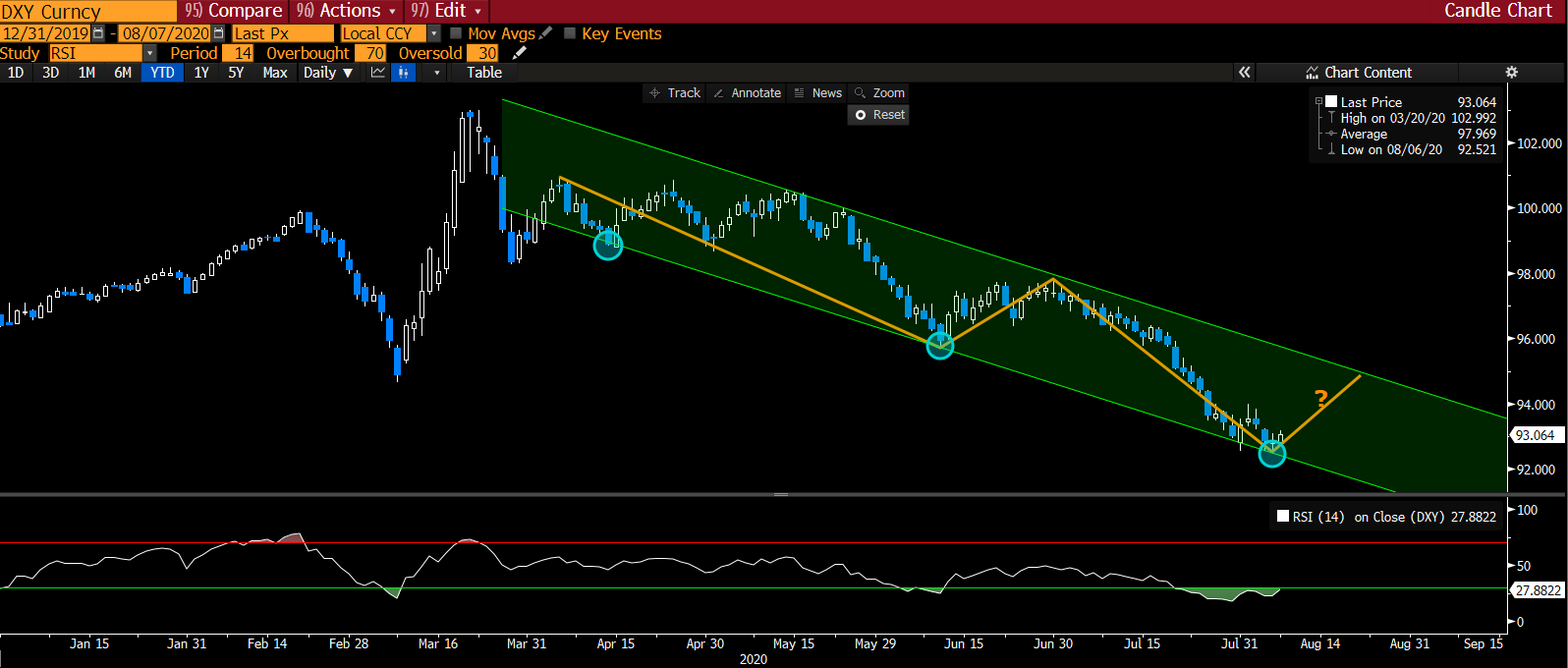Switch to line chart type icon
The height and width of the screenshot is (668, 1568).
point(378,73)
